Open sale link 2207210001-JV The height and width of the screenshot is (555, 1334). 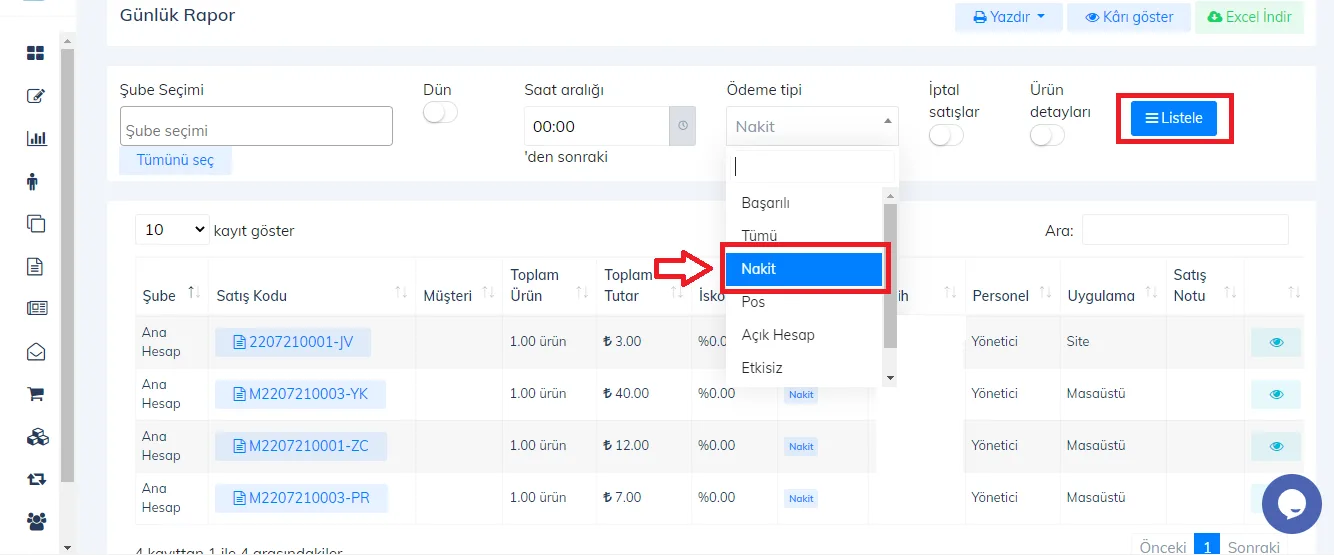point(293,342)
